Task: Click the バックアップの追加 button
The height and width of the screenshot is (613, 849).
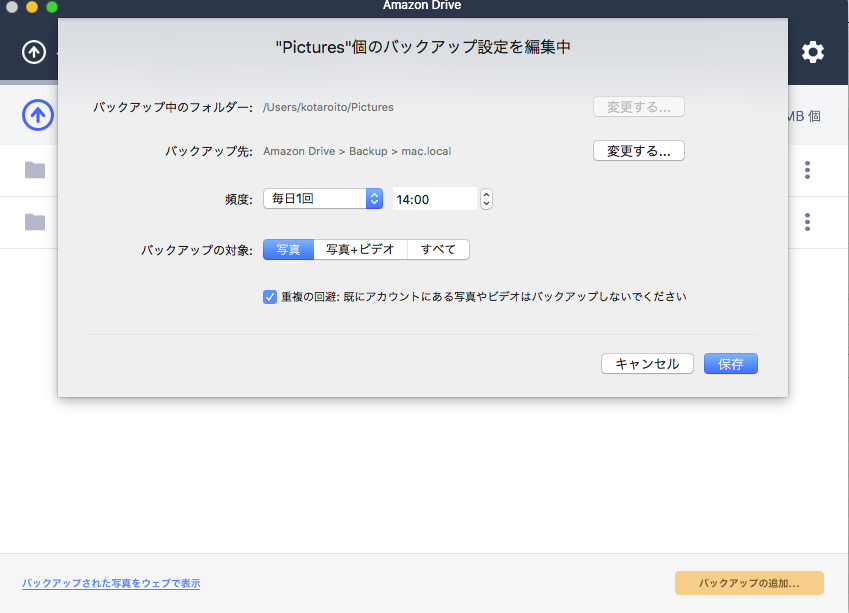Action: (x=750, y=582)
